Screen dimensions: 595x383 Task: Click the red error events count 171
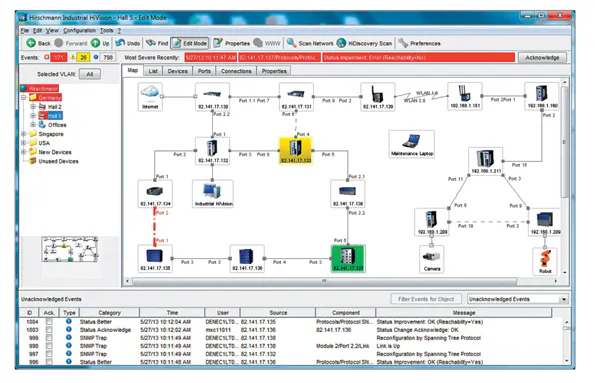(58, 57)
